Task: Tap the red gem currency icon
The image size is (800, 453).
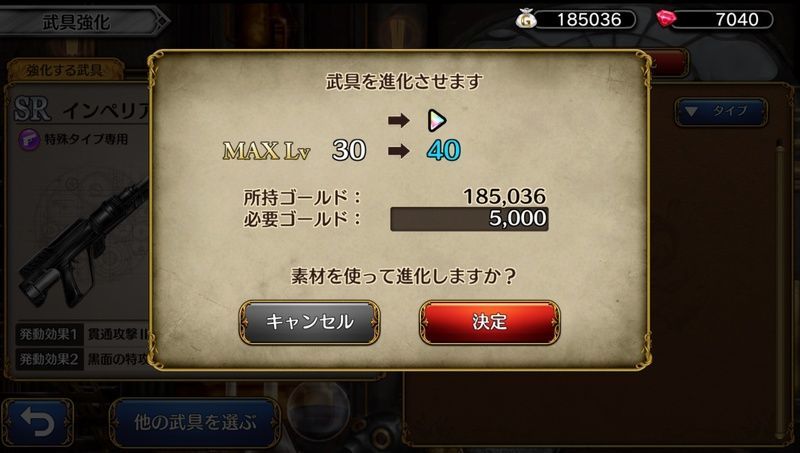Action: tap(666, 19)
